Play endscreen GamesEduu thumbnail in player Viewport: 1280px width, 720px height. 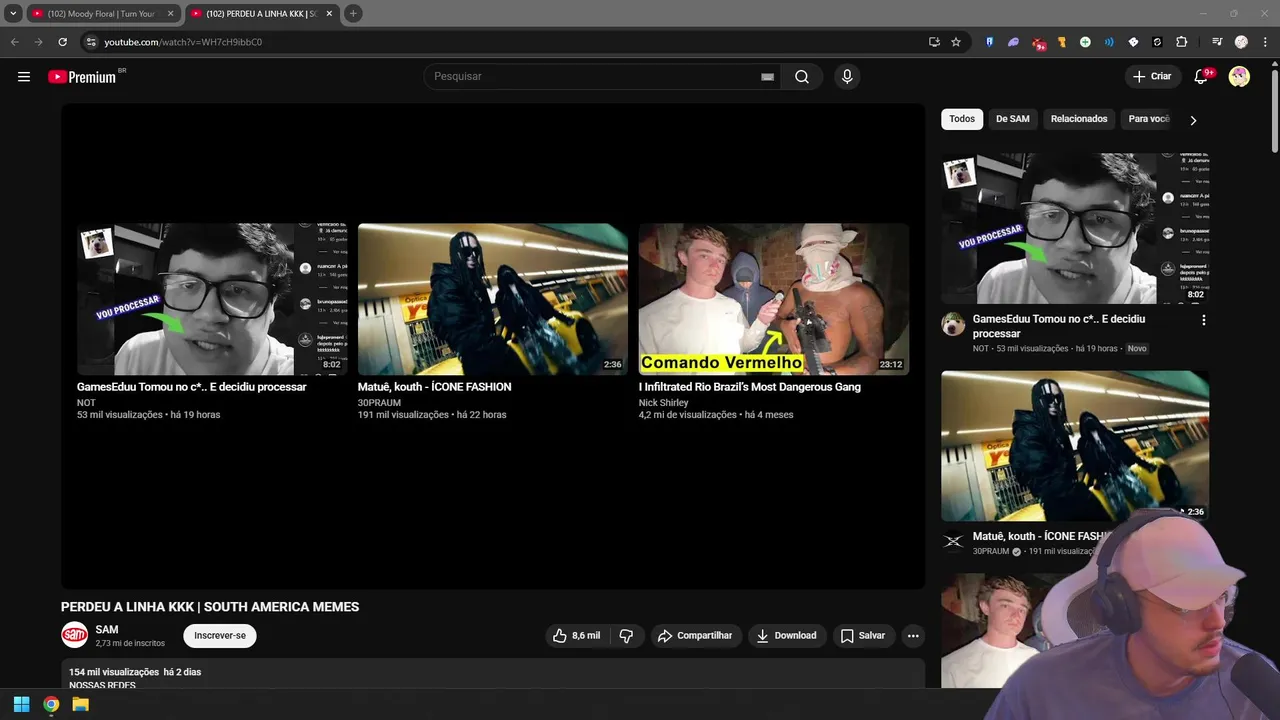coord(212,299)
